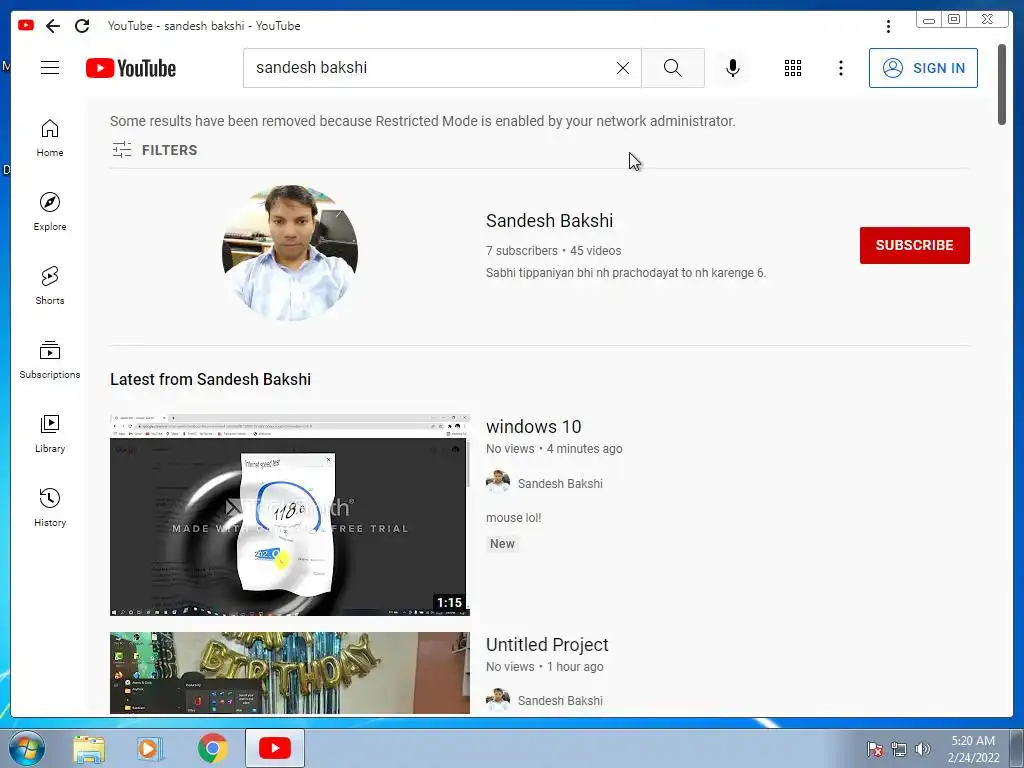Click the '7 subscribers • 45 videos' text
This screenshot has height=768, width=1024.
[553, 251]
